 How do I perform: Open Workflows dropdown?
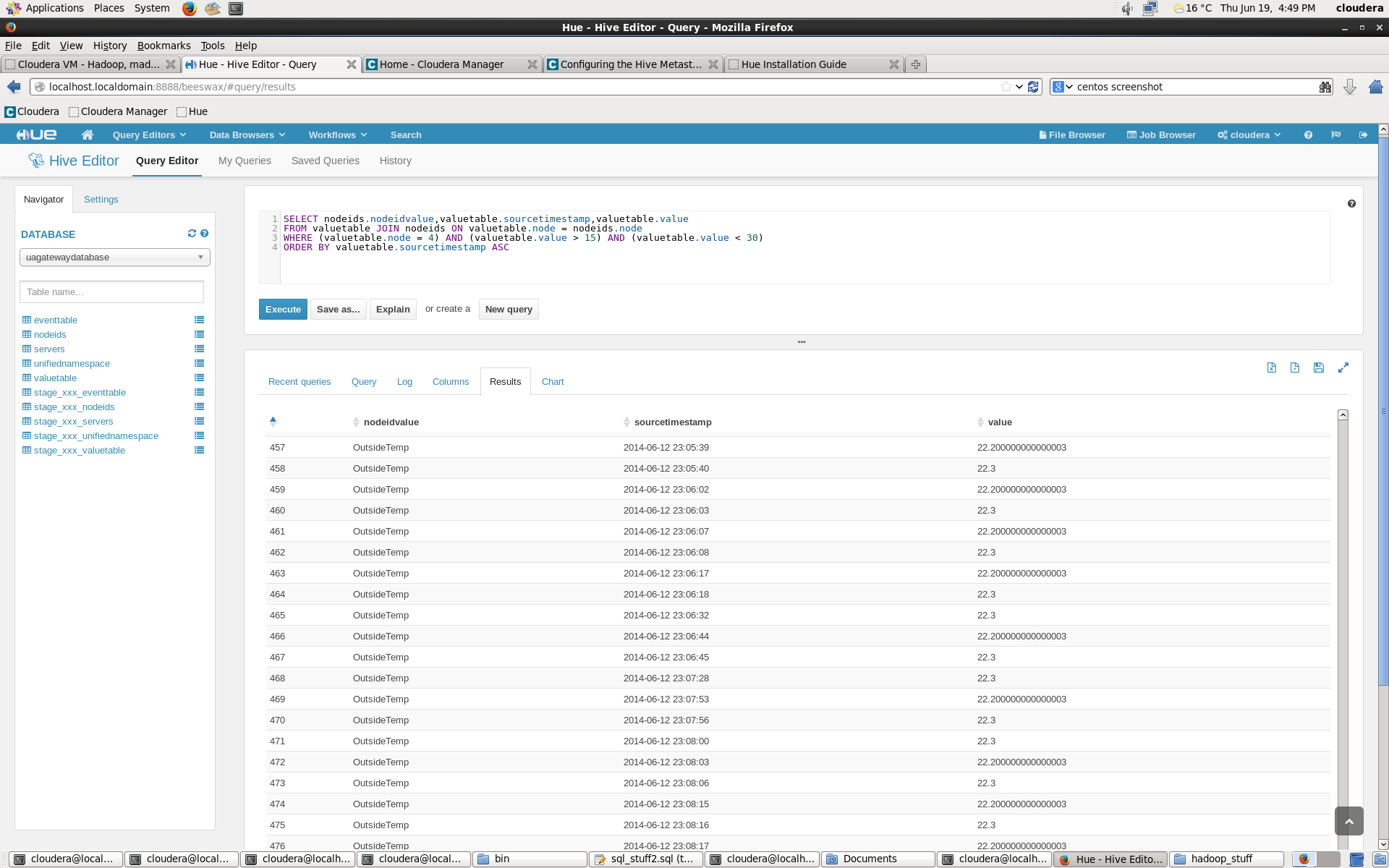coord(338,135)
